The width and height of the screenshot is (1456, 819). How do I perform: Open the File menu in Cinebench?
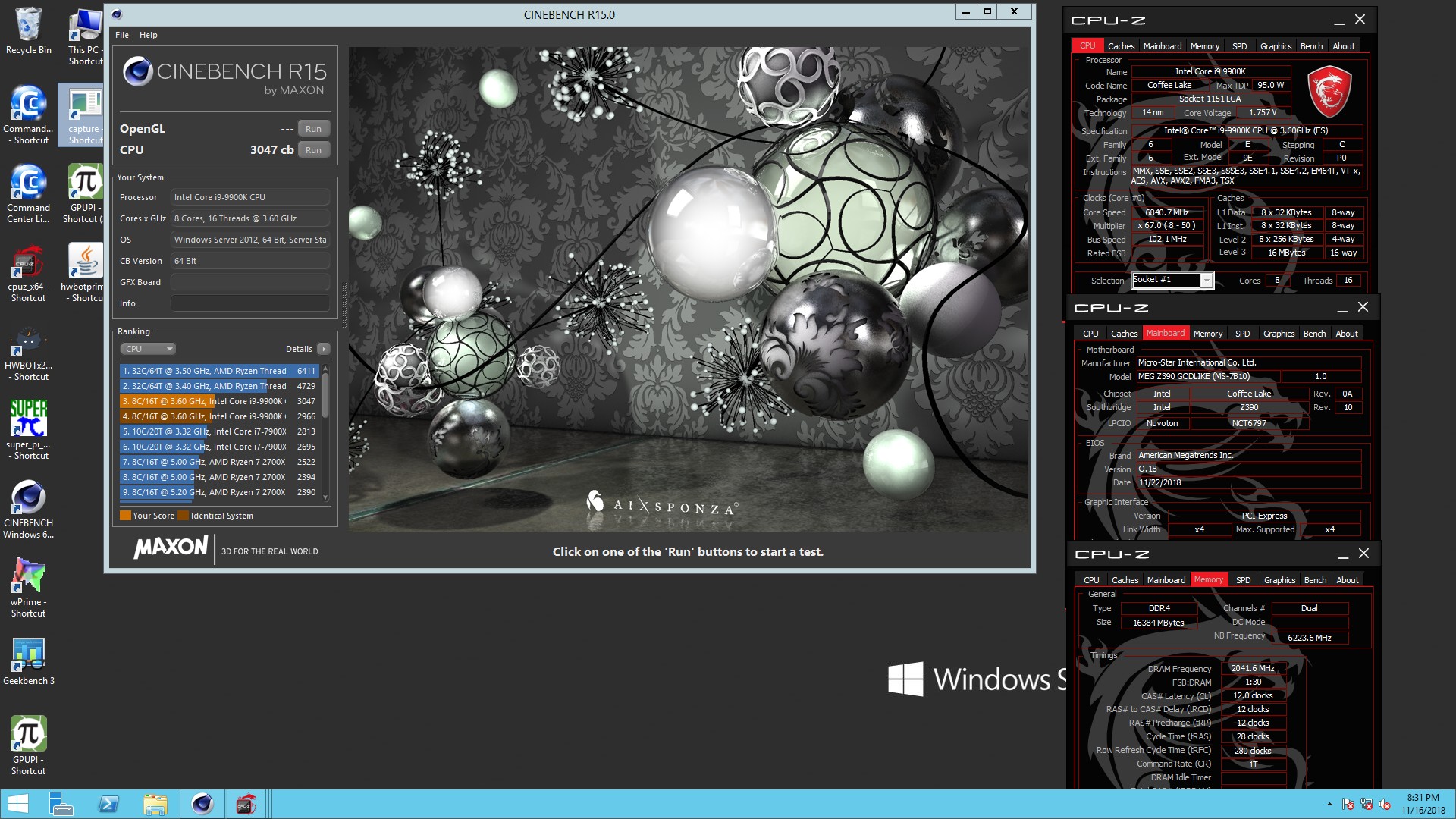[x=122, y=35]
